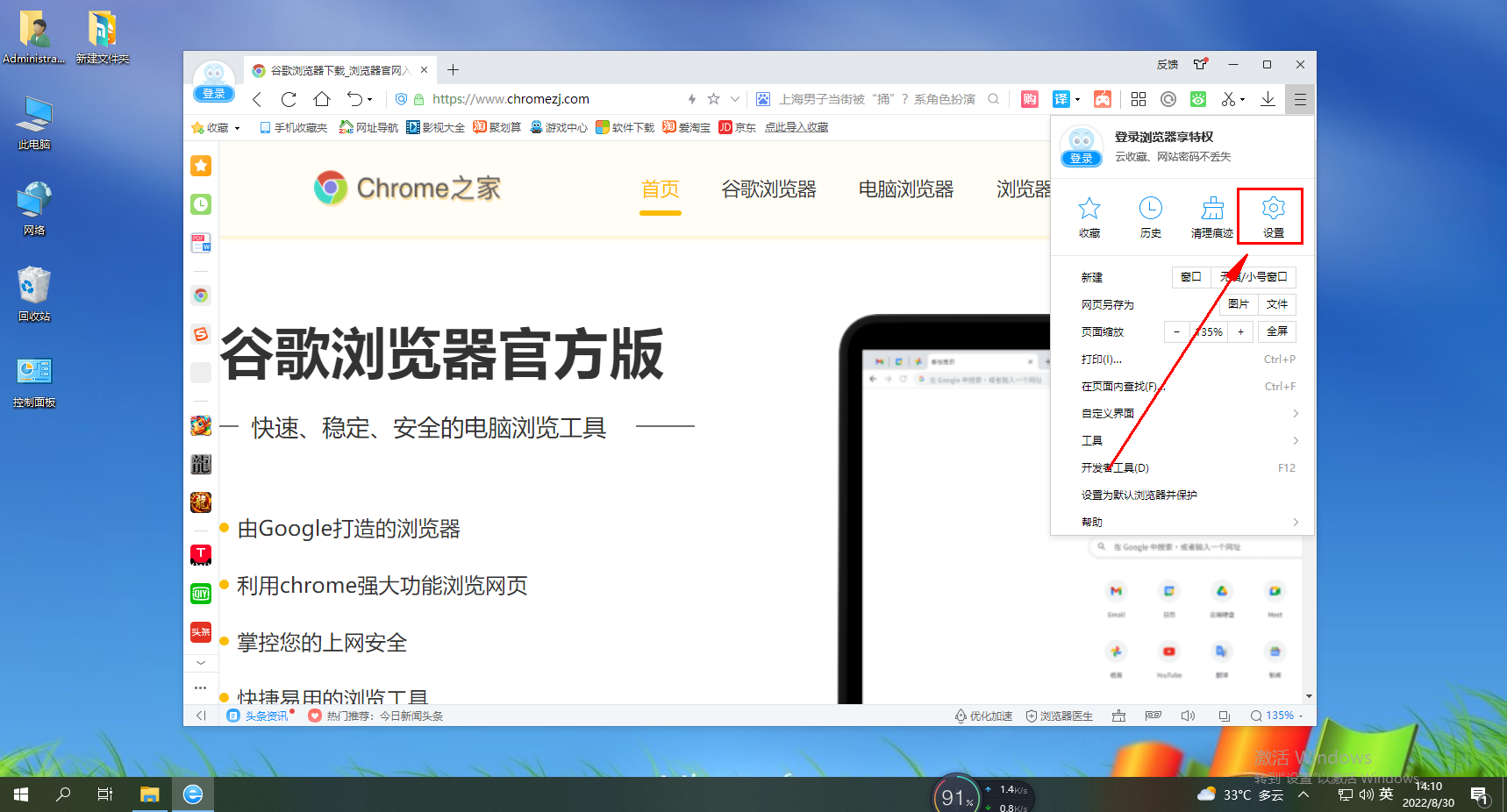The width and height of the screenshot is (1507, 812).
Task: Collapse the sidebar with bottom-left arrow
Action: coord(201,716)
